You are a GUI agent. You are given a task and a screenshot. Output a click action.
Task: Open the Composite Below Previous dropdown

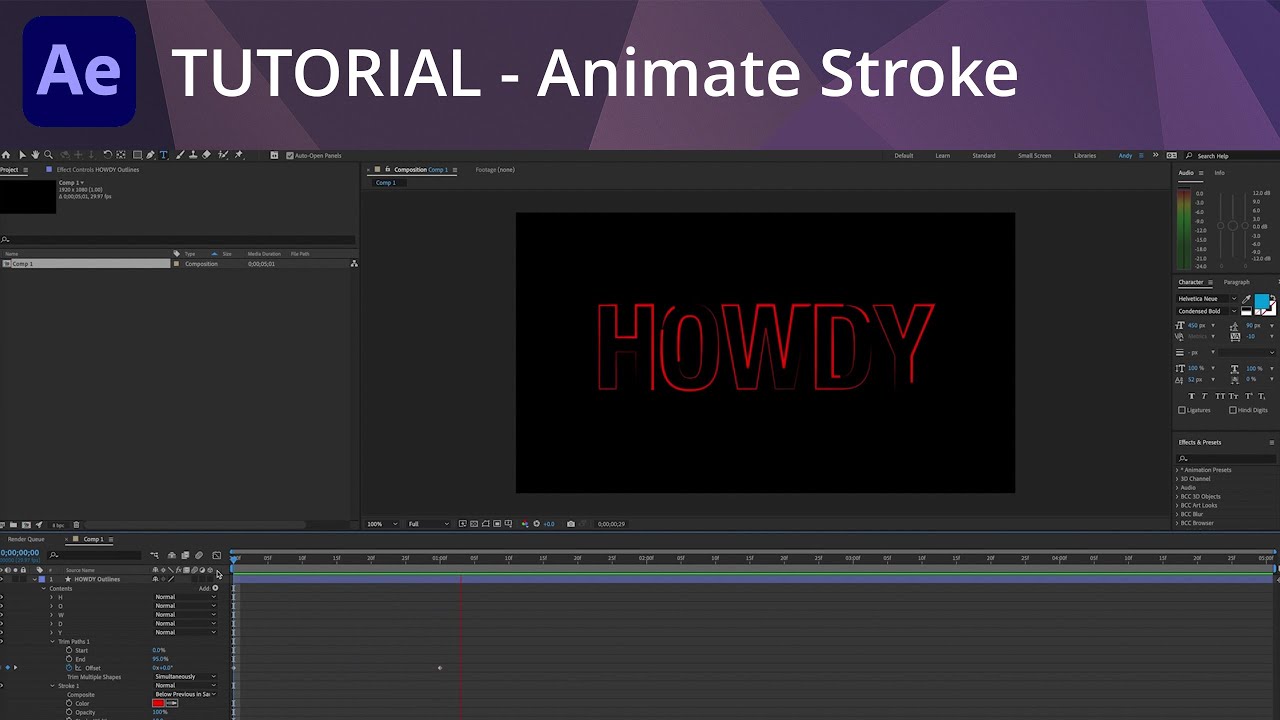tap(185, 694)
